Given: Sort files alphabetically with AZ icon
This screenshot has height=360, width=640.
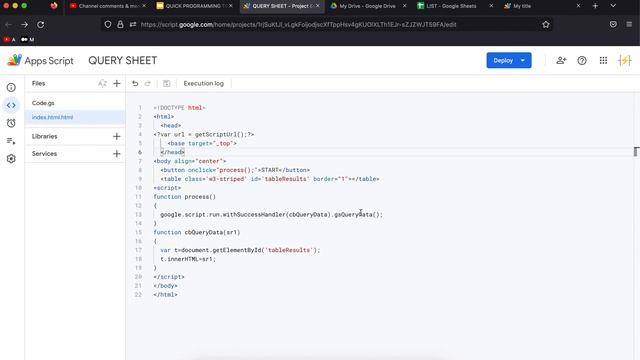Looking at the screenshot, I should [102, 84].
